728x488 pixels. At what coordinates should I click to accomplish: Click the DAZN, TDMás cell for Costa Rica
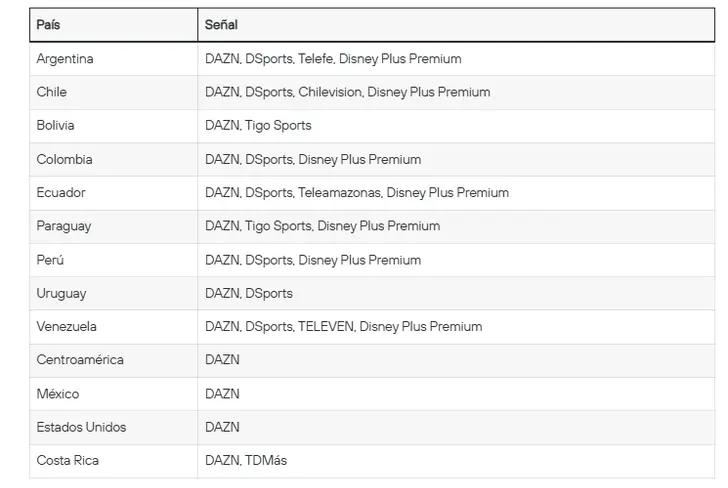(246, 461)
